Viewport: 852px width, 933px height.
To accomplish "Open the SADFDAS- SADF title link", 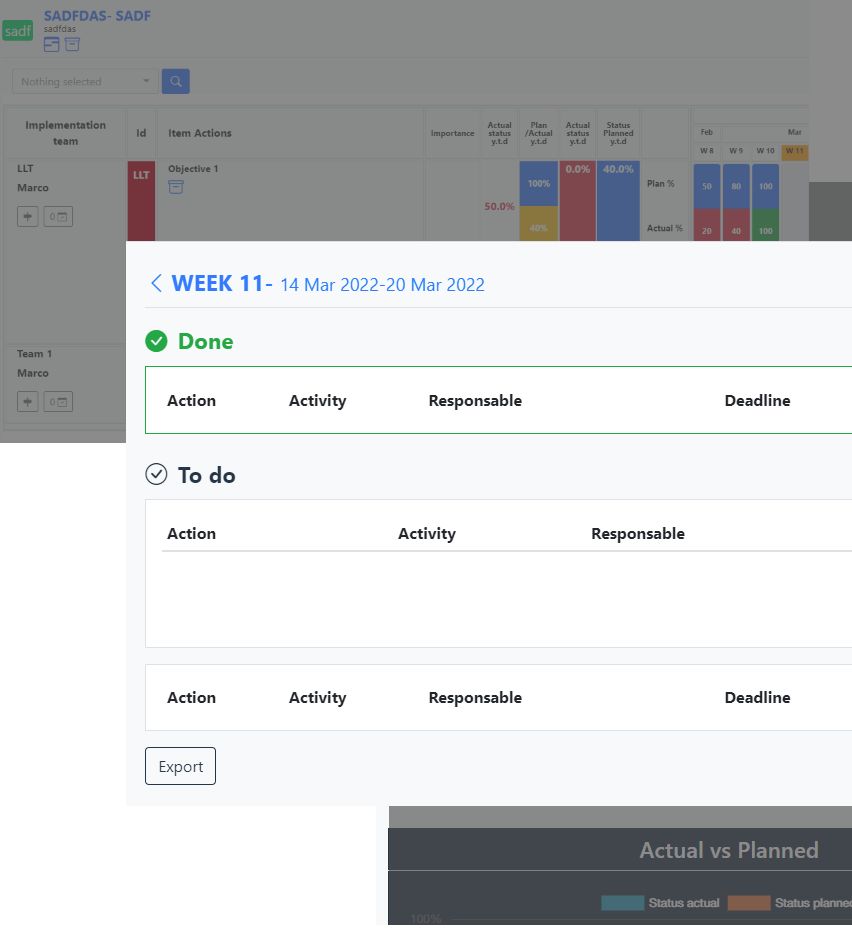I will (96, 16).
